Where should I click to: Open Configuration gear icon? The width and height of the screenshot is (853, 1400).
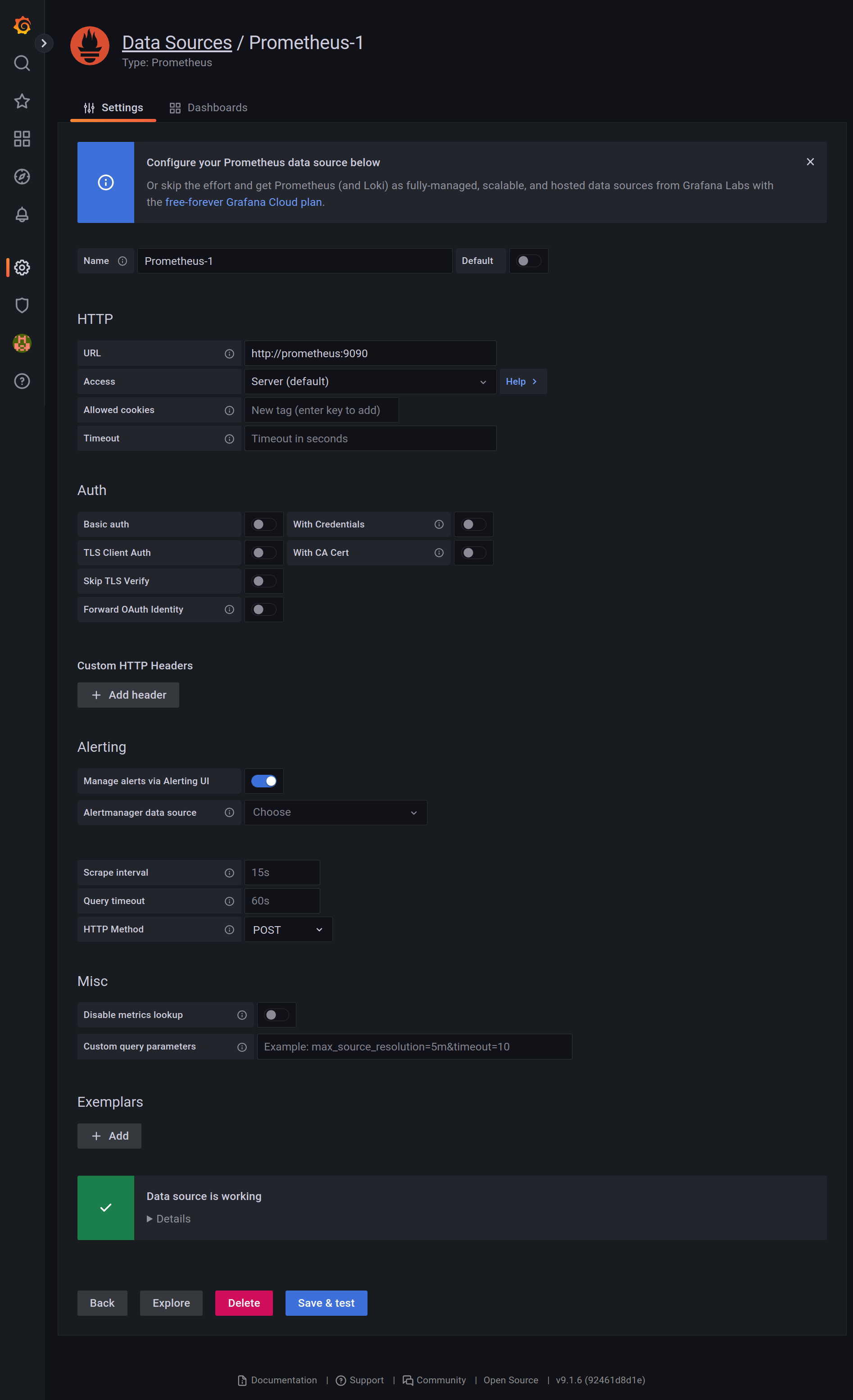tap(22, 268)
